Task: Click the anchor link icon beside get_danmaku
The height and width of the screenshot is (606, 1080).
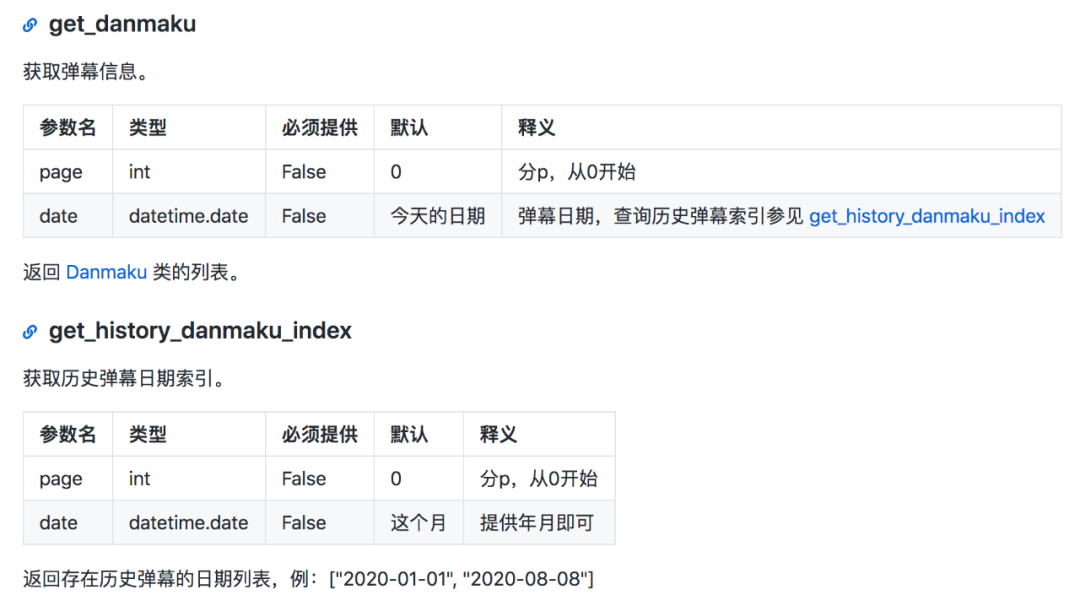Action: (30, 25)
